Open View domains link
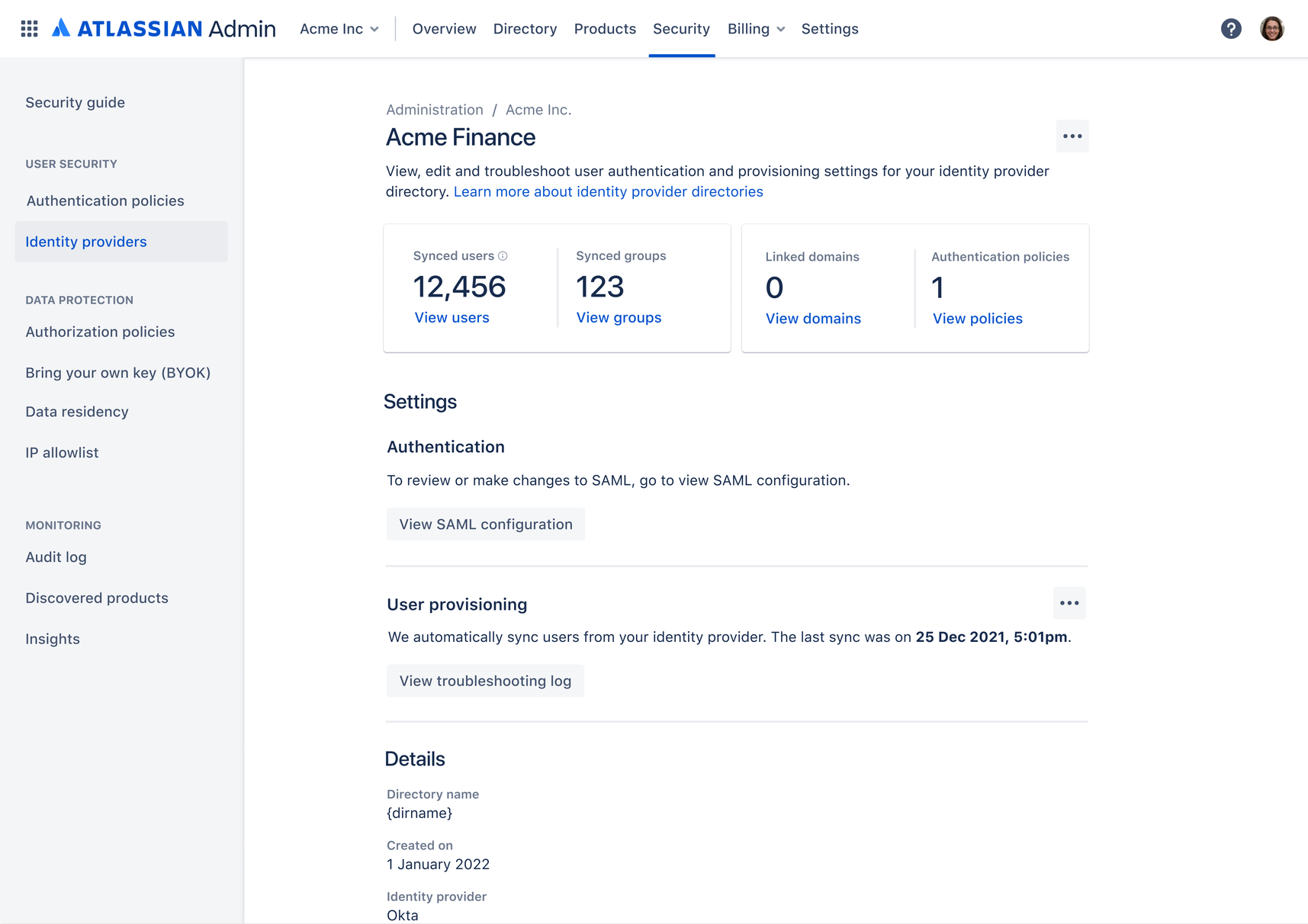Viewport: 1308px width, 924px height. click(x=813, y=319)
